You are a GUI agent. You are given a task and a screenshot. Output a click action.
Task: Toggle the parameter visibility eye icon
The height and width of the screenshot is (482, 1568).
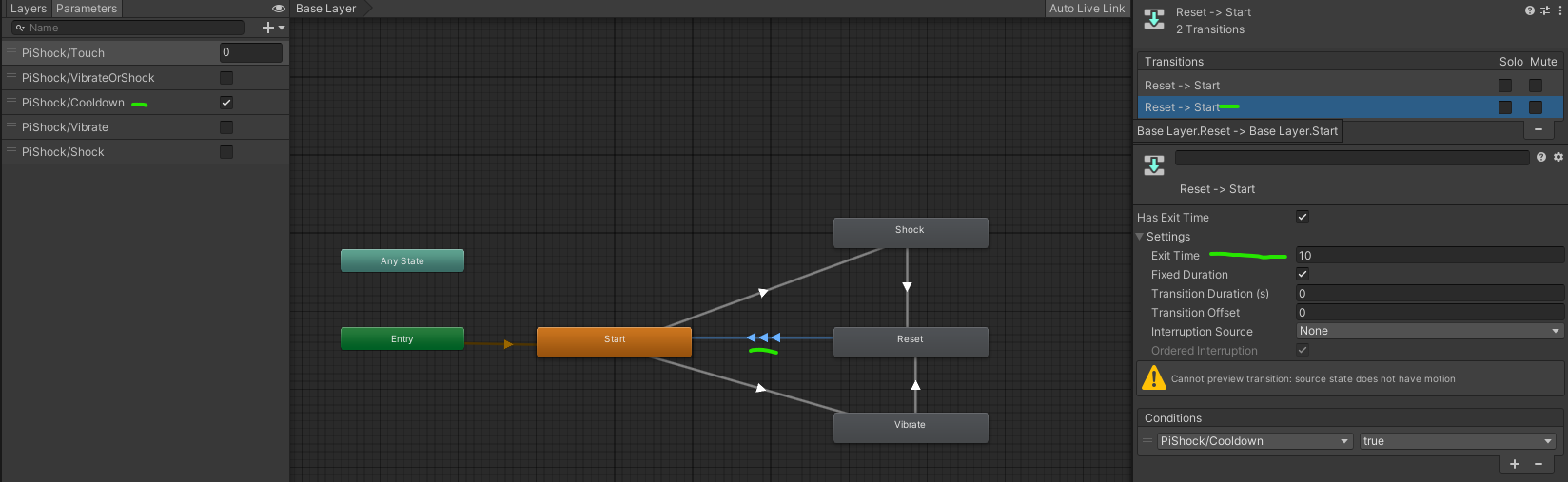click(x=279, y=9)
